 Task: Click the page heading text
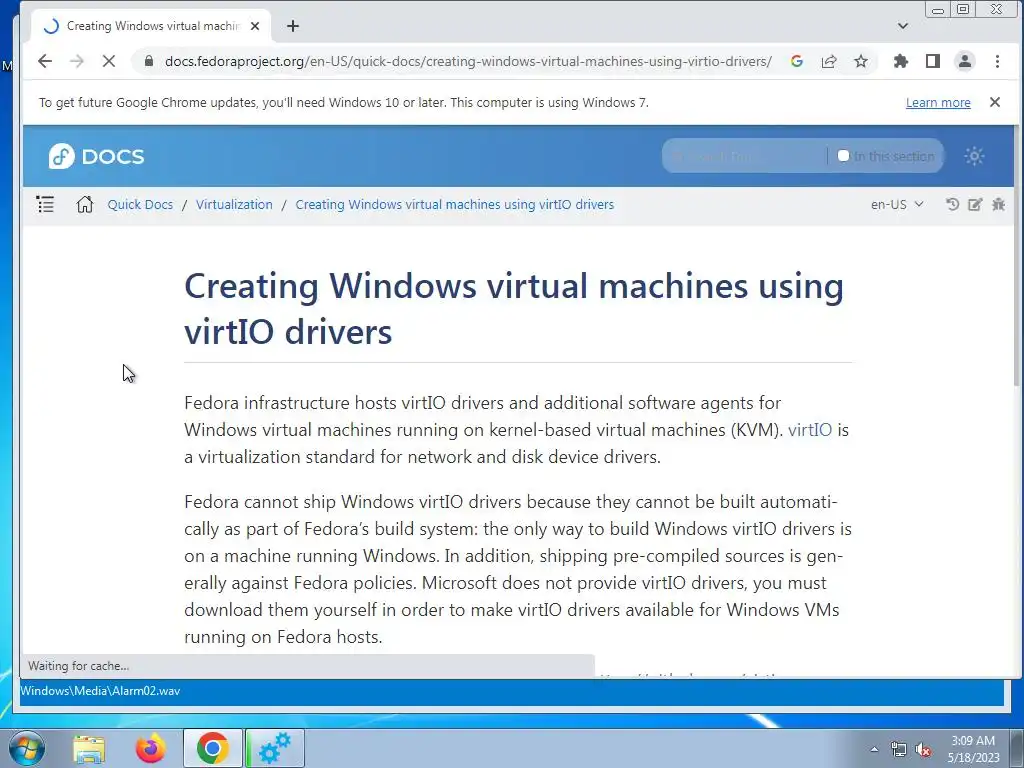(x=513, y=308)
